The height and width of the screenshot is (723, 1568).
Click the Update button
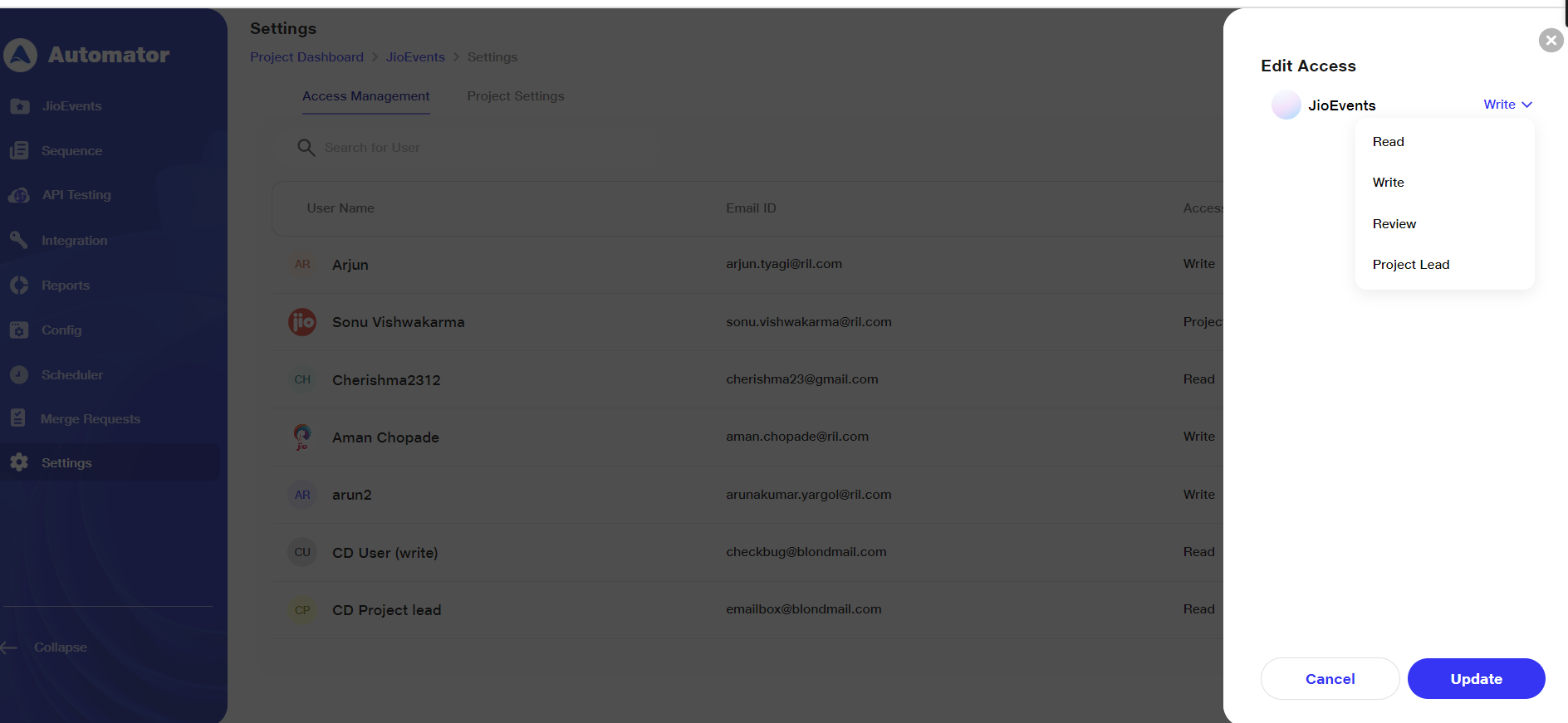pyautogui.click(x=1476, y=679)
